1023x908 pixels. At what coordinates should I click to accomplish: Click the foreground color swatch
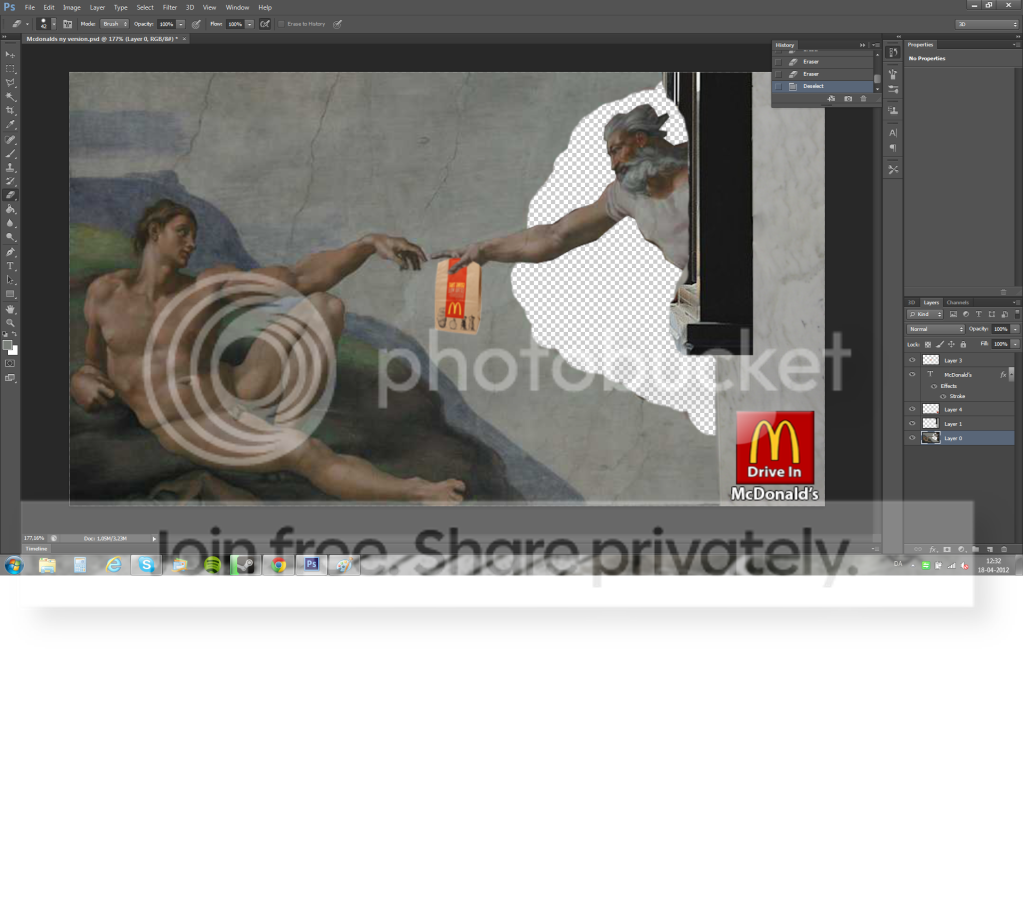pyautogui.click(x=7, y=345)
